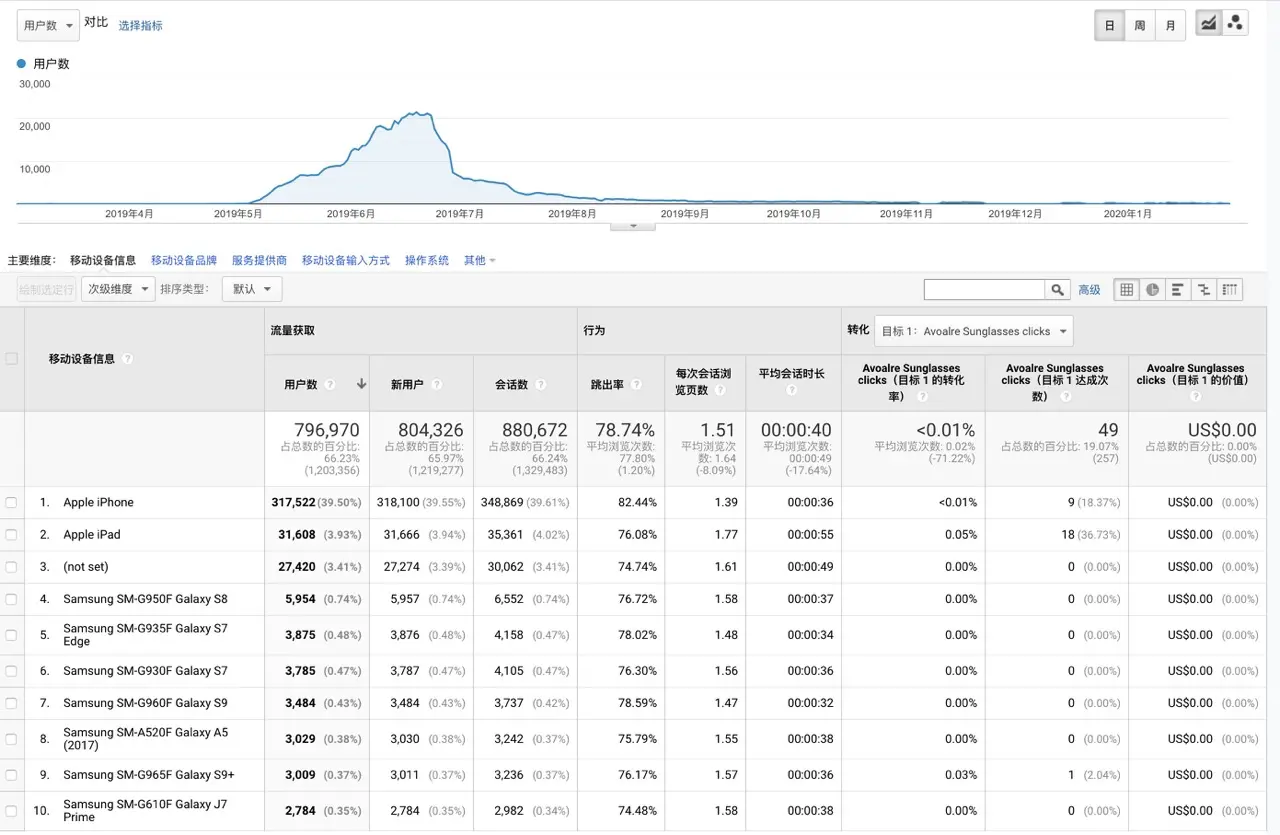Open help for 每次会话浏览页数 column

click(x=722, y=390)
